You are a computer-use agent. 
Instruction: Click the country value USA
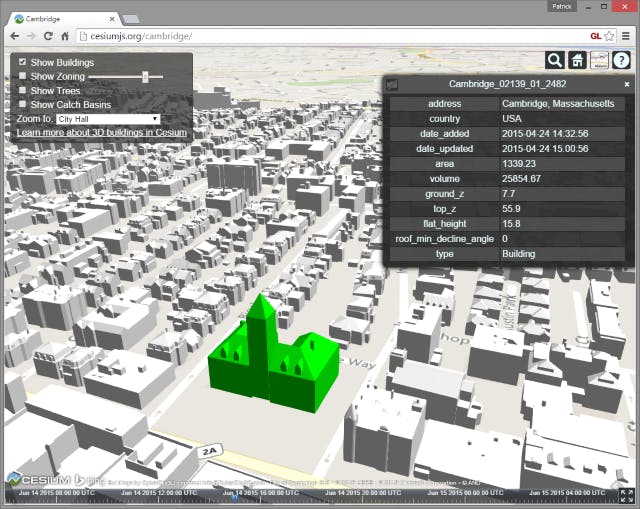512,119
